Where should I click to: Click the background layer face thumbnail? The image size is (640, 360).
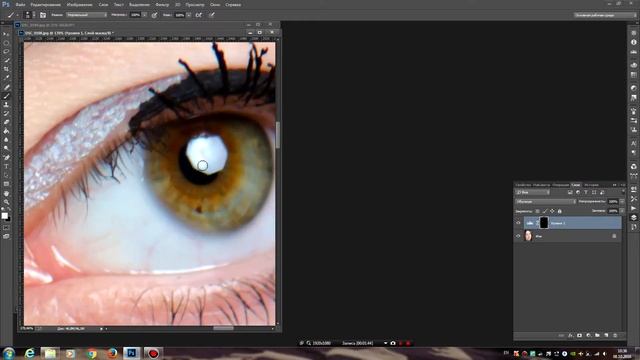click(528, 236)
